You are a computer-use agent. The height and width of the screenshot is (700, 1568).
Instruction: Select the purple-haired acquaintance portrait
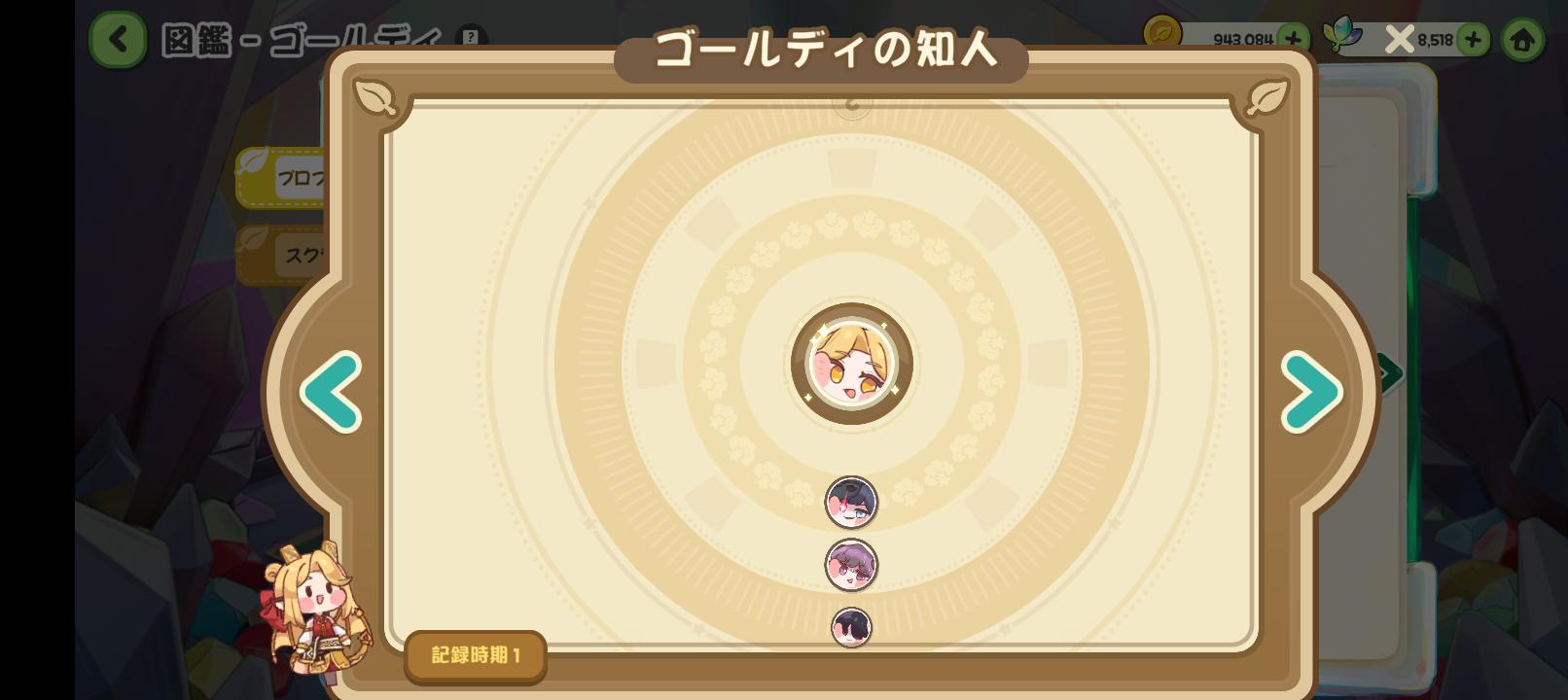coord(851,565)
